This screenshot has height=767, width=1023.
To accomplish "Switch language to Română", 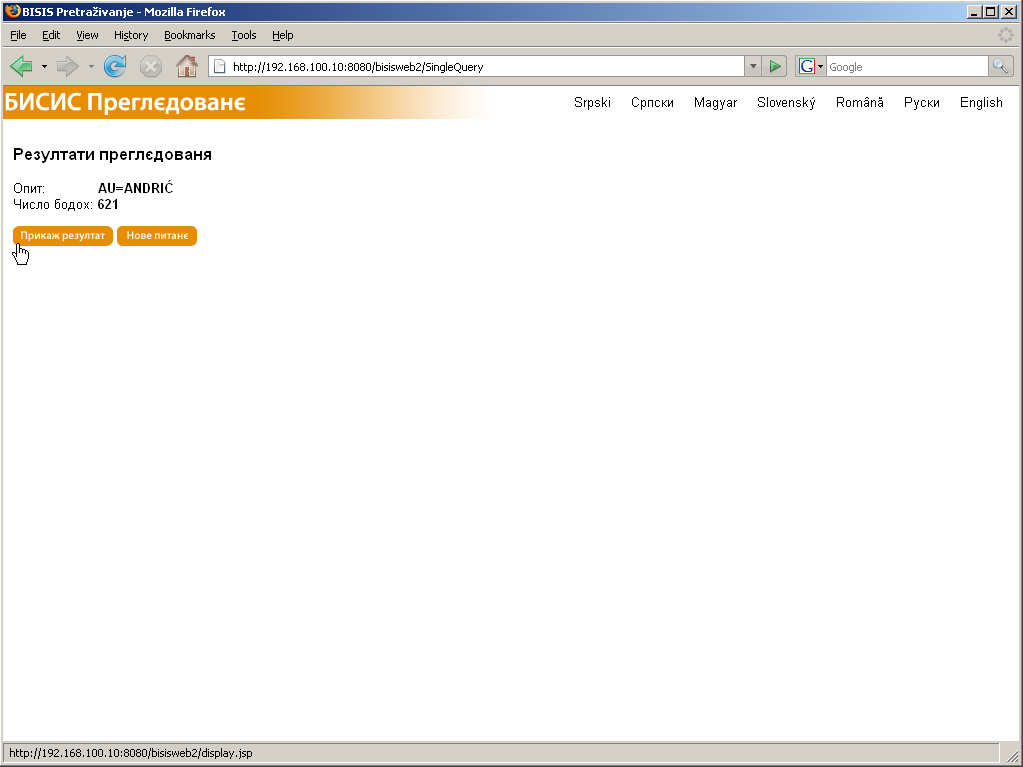I will (860, 102).
